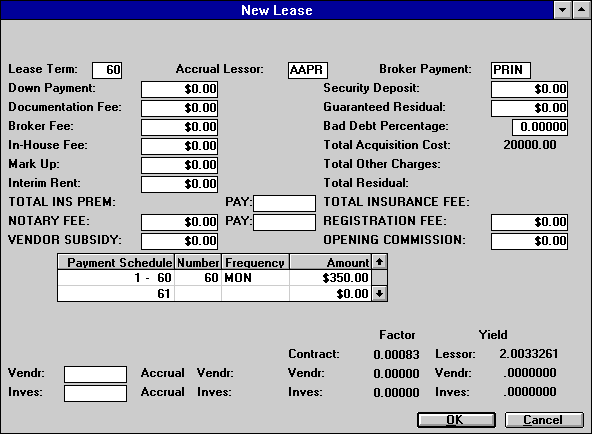Focus the Broker Payment PRIN field
Screen dimensions: 592x434
pos(511,70)
